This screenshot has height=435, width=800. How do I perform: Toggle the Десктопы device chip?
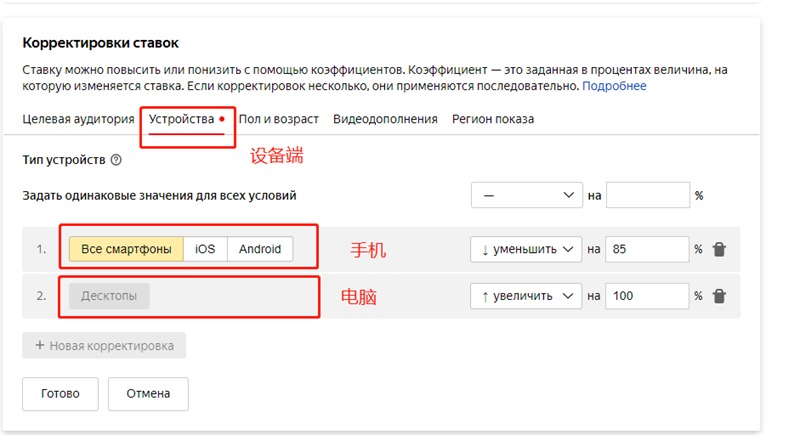tap(109, 296)
